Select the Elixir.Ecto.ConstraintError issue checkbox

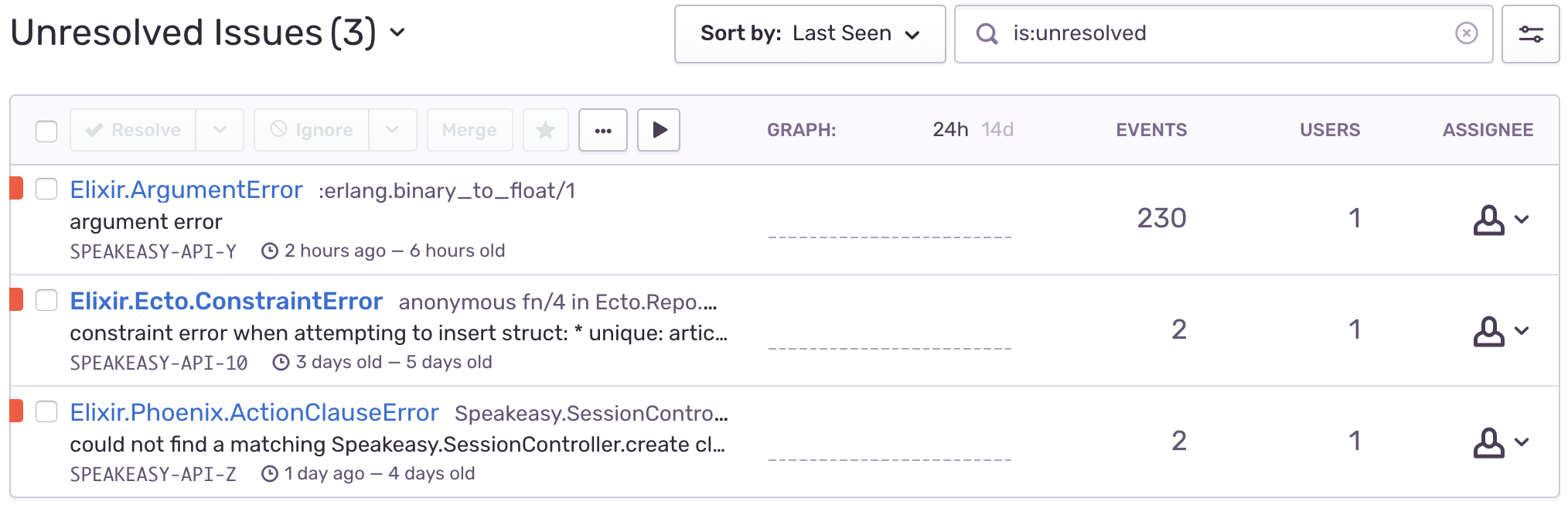point(46,300)
